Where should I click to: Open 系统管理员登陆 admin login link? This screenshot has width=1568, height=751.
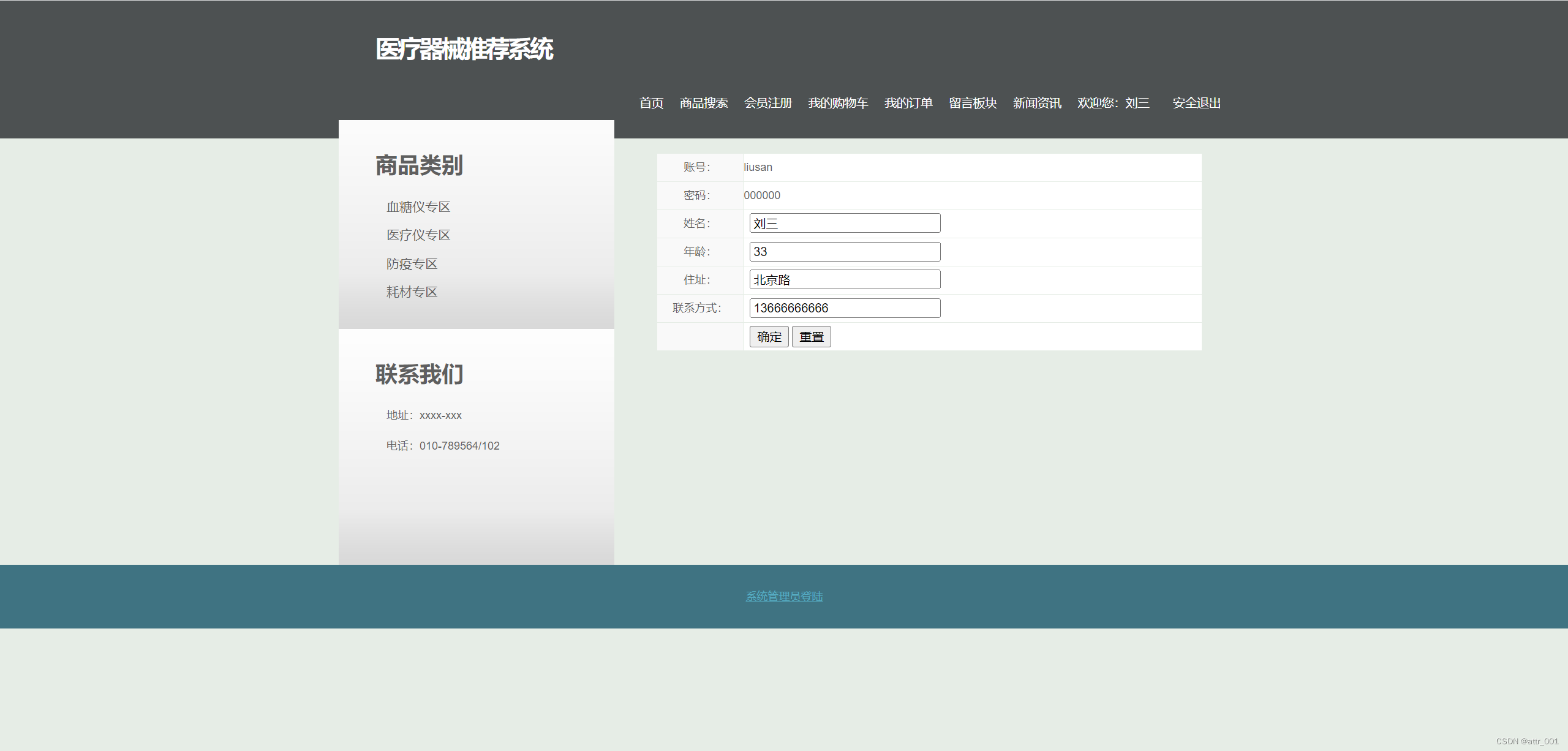tap(784, 596)
